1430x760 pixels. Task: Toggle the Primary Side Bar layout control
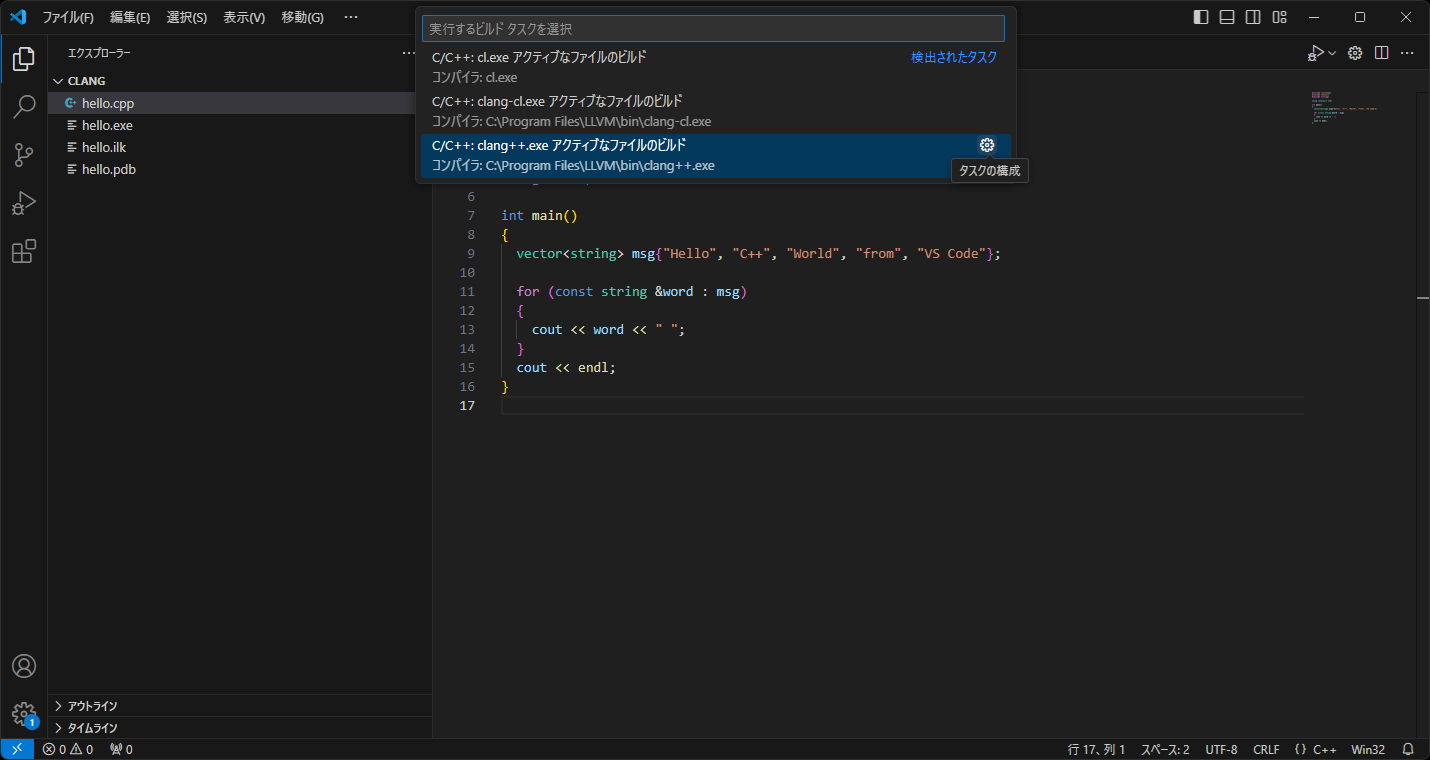tap(1200, 17)
